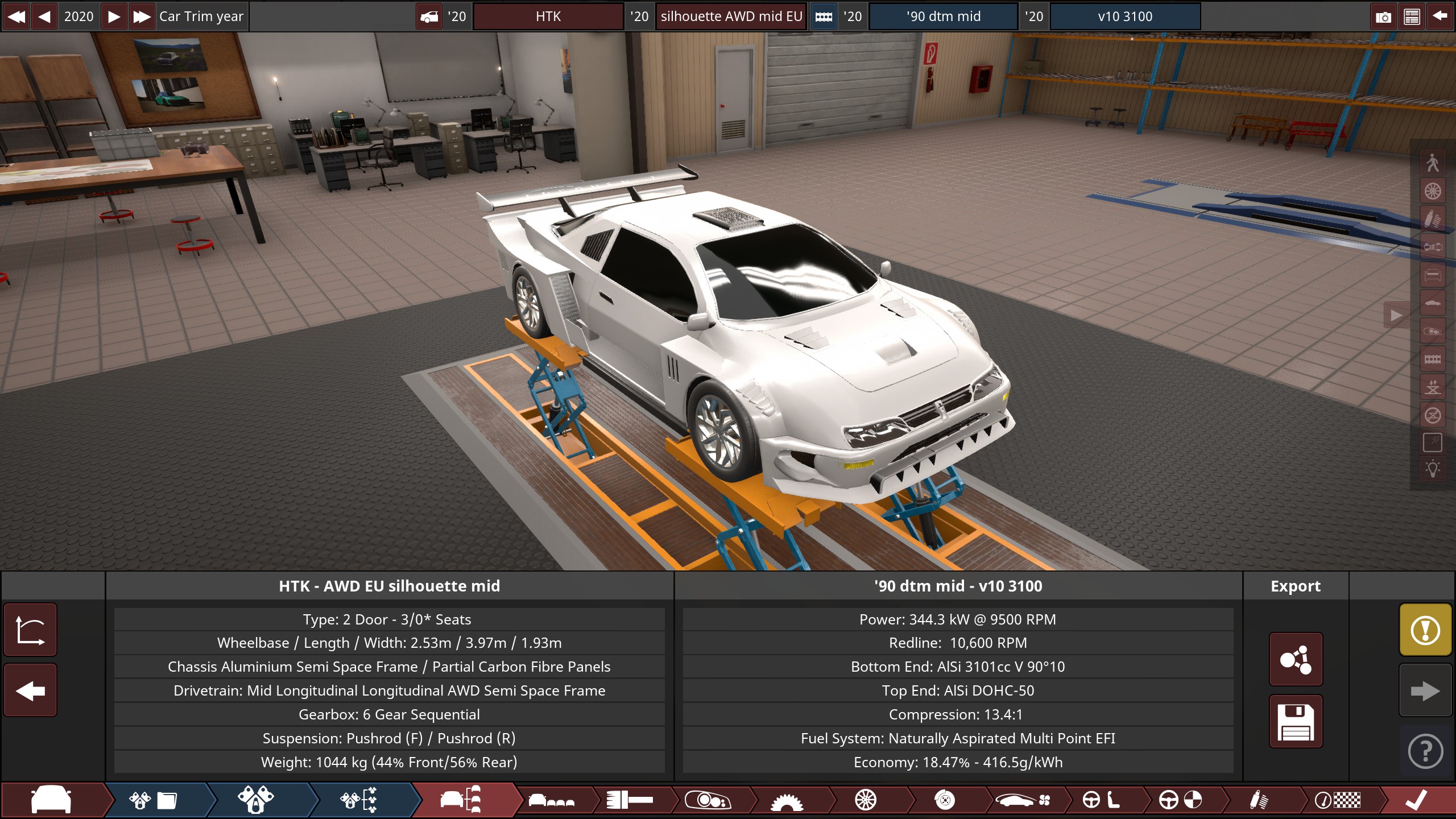
Task: Edit the v10 3100 engine variant name
Action: pyautogui.click(x=1125, y=16)
